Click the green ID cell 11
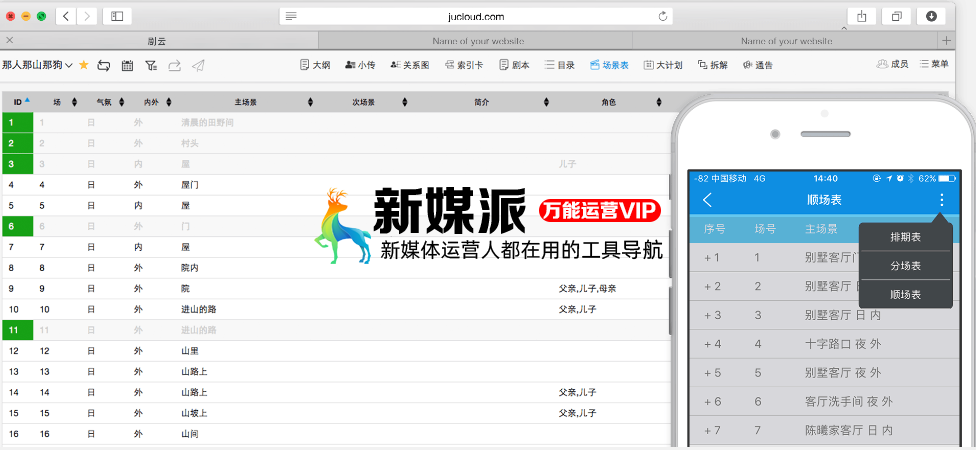 [x=17, y=330]
